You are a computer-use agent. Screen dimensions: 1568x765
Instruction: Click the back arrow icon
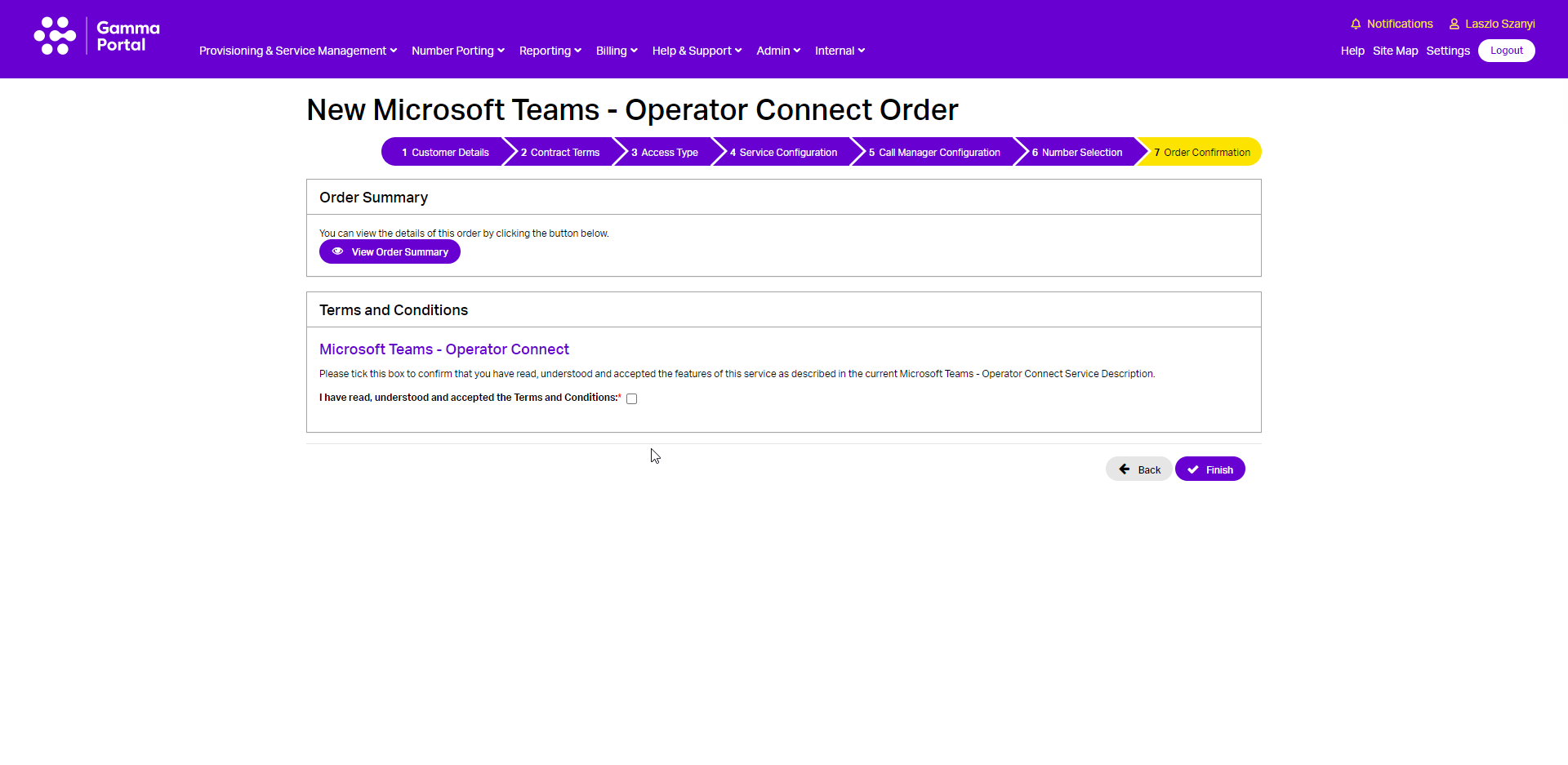(x=1125, y=469)
